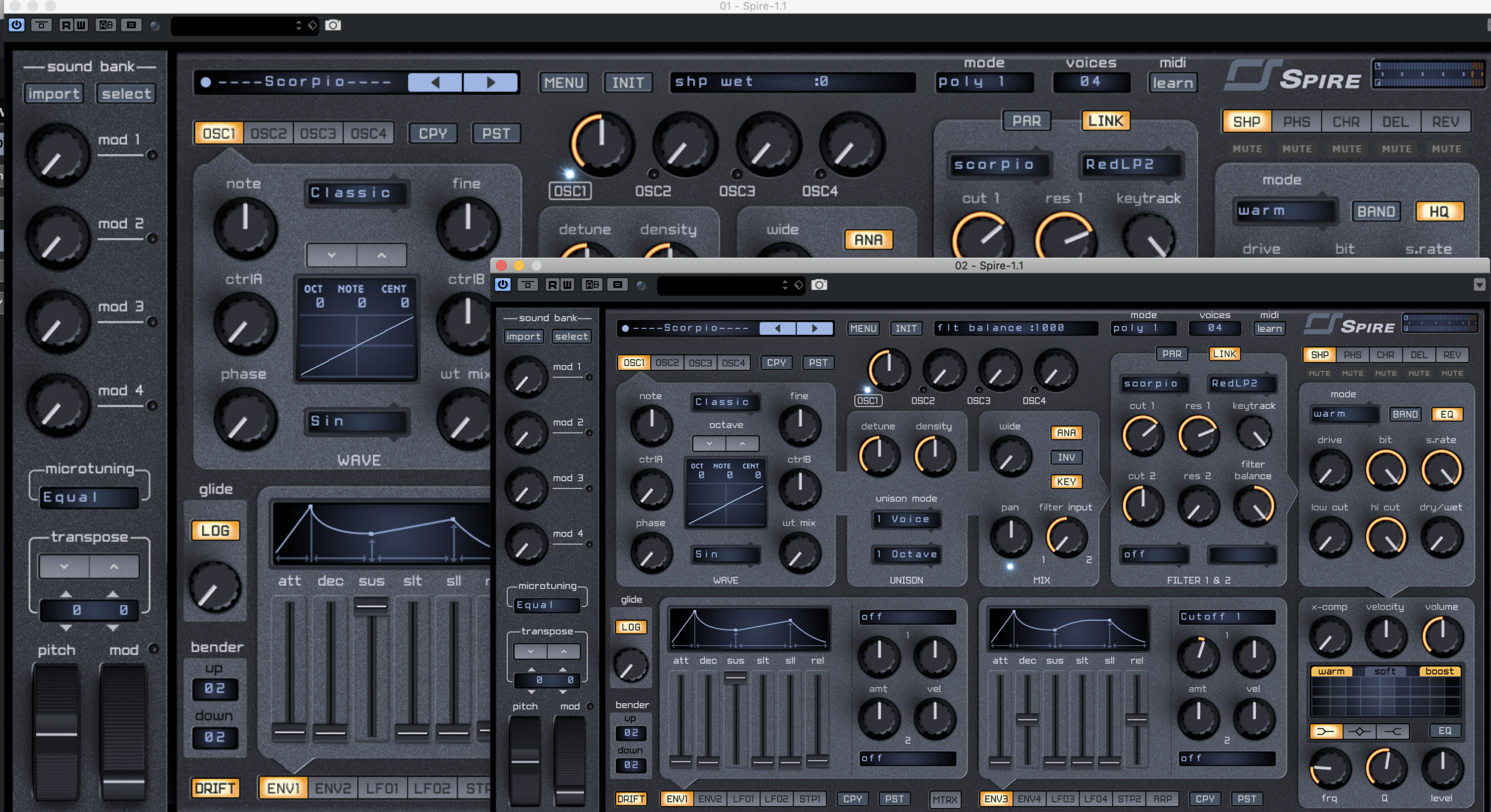Click the mod 1 knob in 01 Spire window
The height and width of the screenshot is (812, 1491).
[58, 155]
